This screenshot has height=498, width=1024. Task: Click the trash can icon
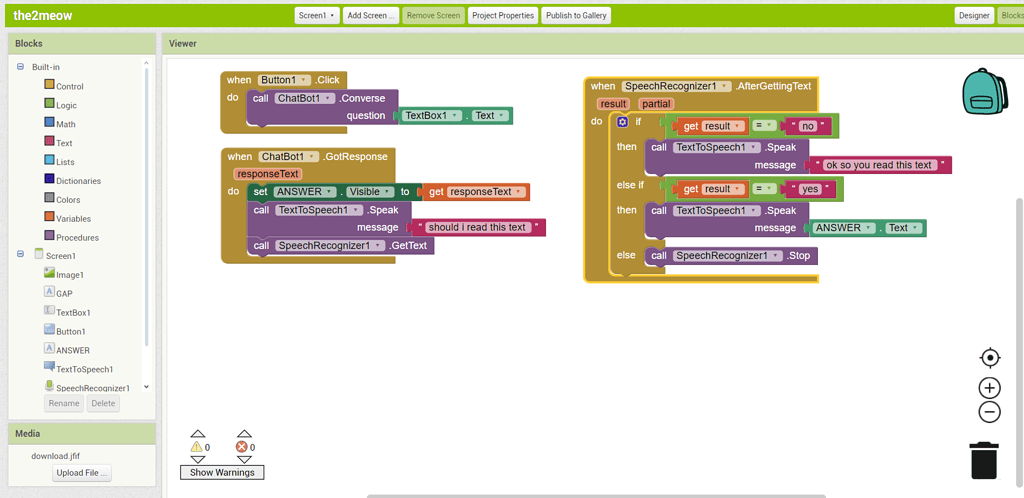point(984,460)
